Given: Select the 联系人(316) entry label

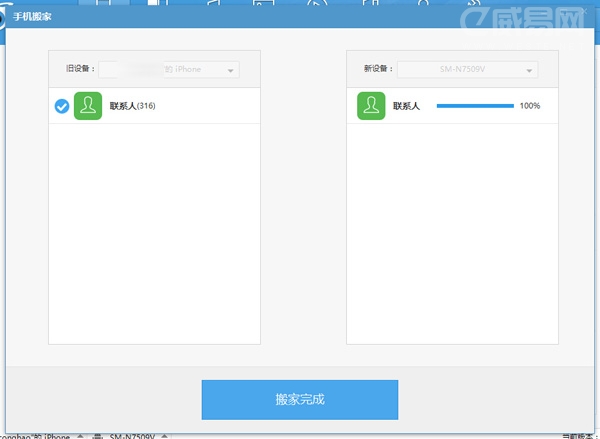Looking at the screenshot, I should coord(133,106).
